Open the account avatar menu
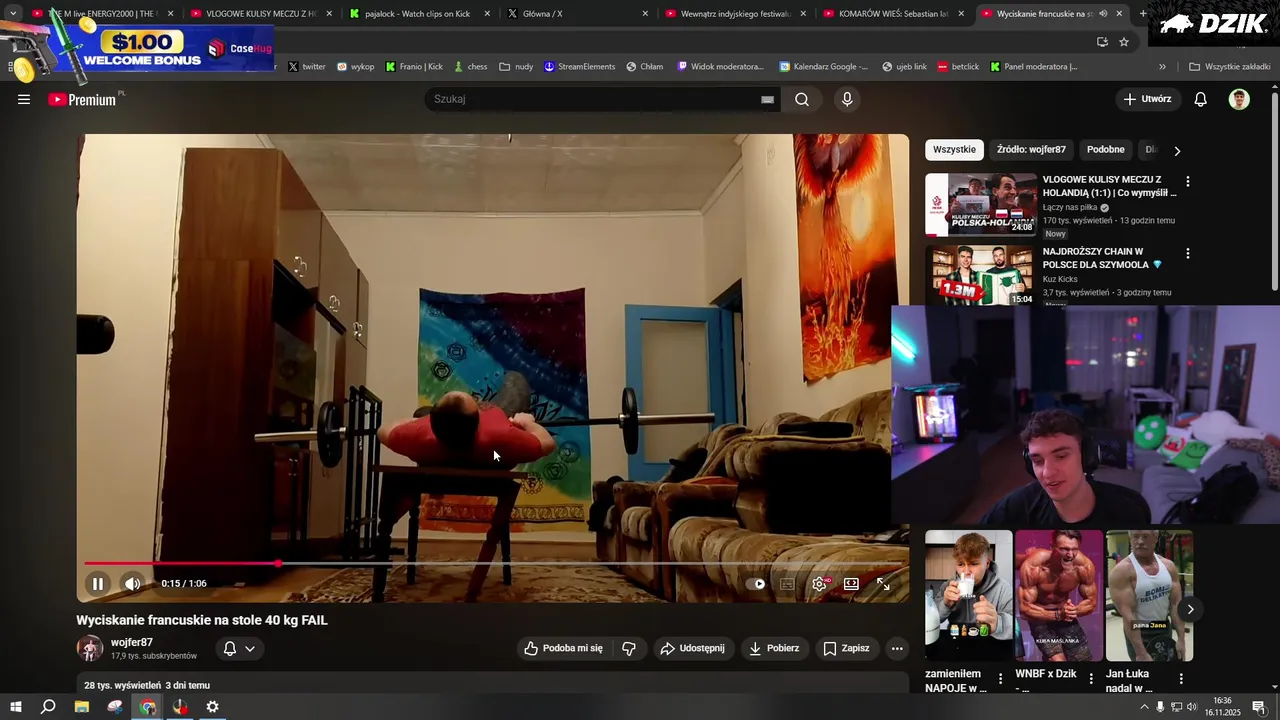The height and width of the screenshot is (720, 1280). tap(1239, 99)
